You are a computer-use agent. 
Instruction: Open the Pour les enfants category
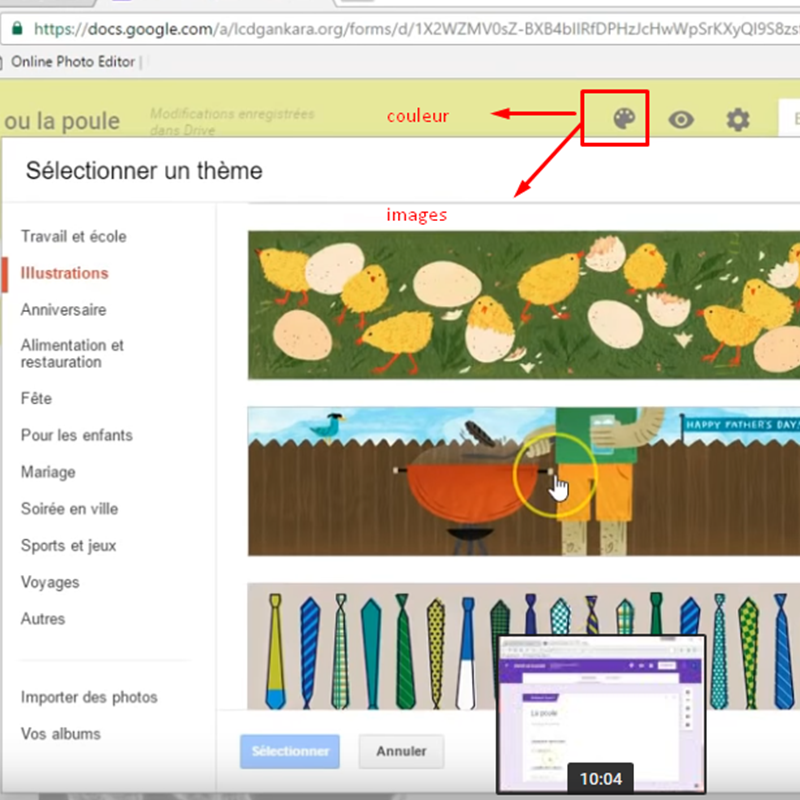pyautogui.click(x=77, y=435)
